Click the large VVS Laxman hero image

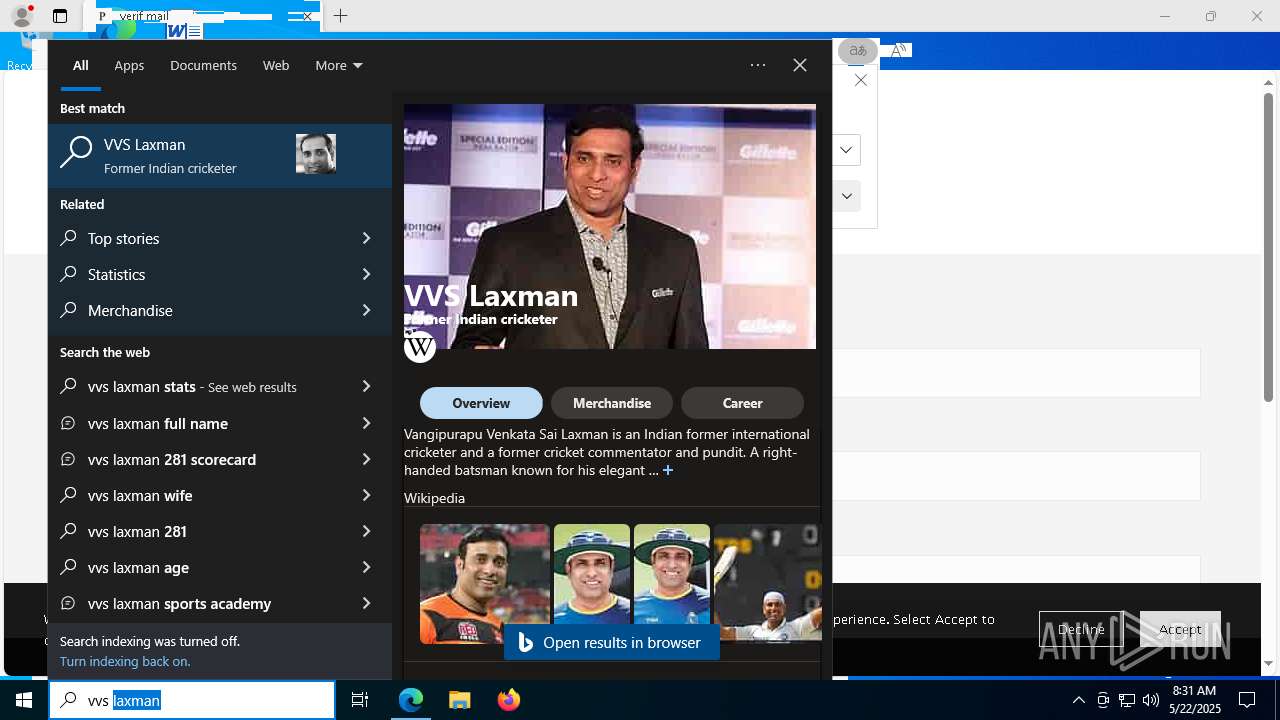tap(610, 227)
